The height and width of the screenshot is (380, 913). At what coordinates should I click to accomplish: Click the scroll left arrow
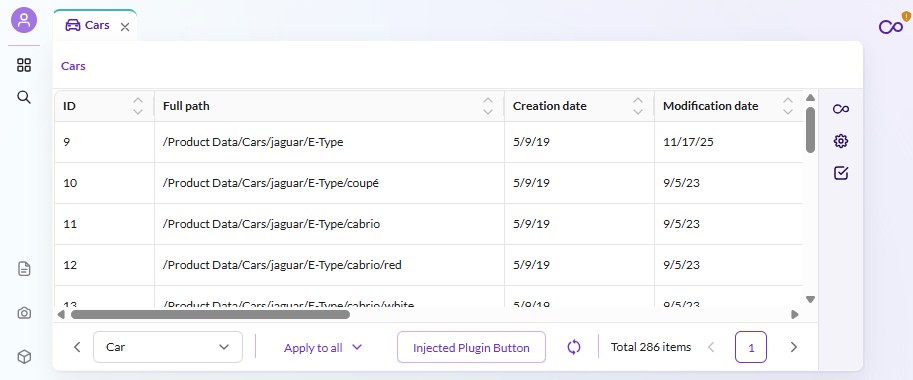click(x=61, y=315)
